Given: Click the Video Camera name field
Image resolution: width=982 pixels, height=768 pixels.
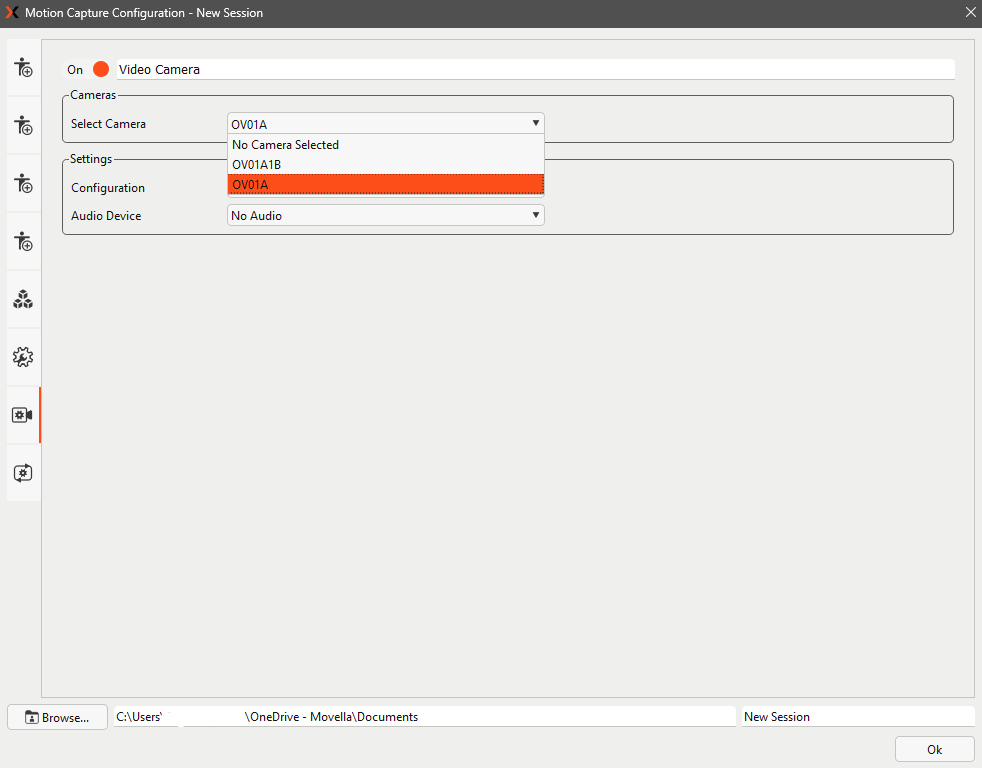Looking at the screenshot, I should click(x=535, y=70).
